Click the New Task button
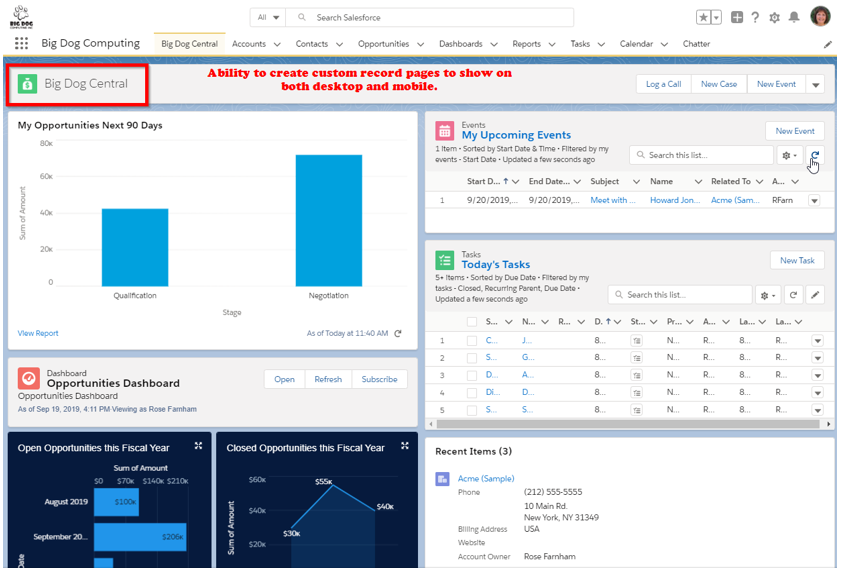Image resolution: width=844 pixels, height=574 pixels. [x=797, y=261]
